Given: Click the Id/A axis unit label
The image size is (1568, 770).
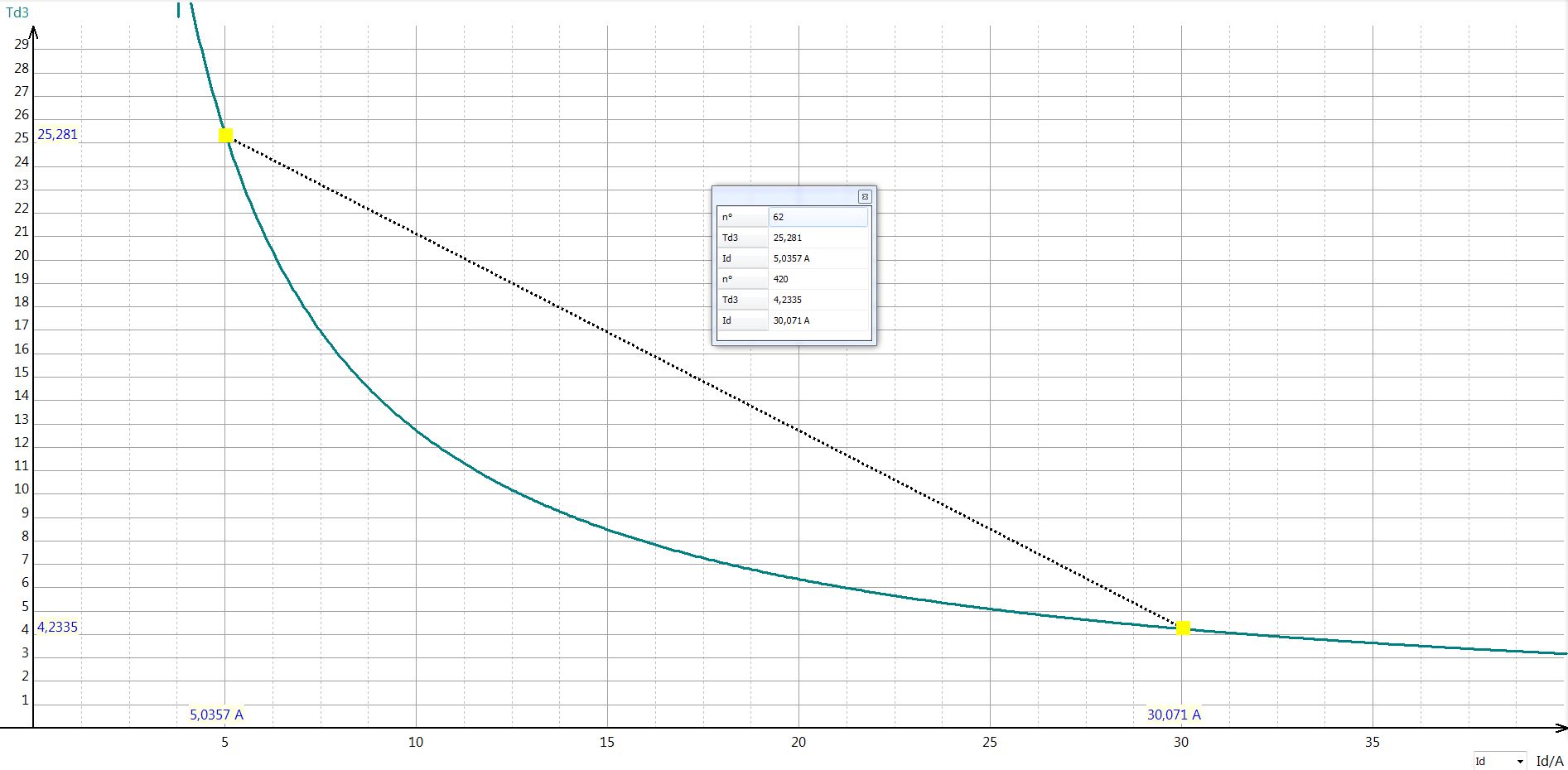Looking at the screenshot, I should (x=1549, y=761).
